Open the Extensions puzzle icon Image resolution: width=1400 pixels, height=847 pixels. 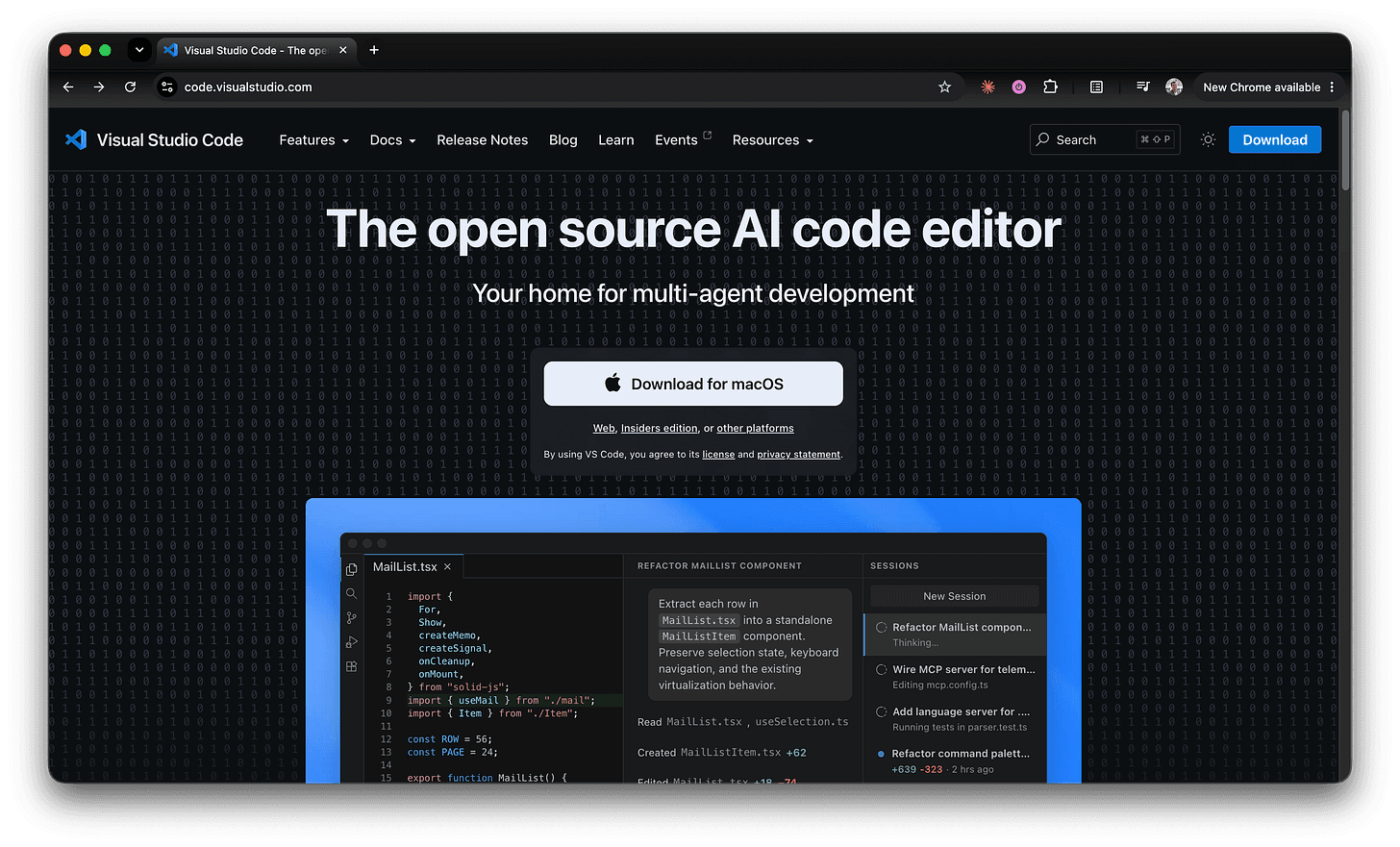1051,87
